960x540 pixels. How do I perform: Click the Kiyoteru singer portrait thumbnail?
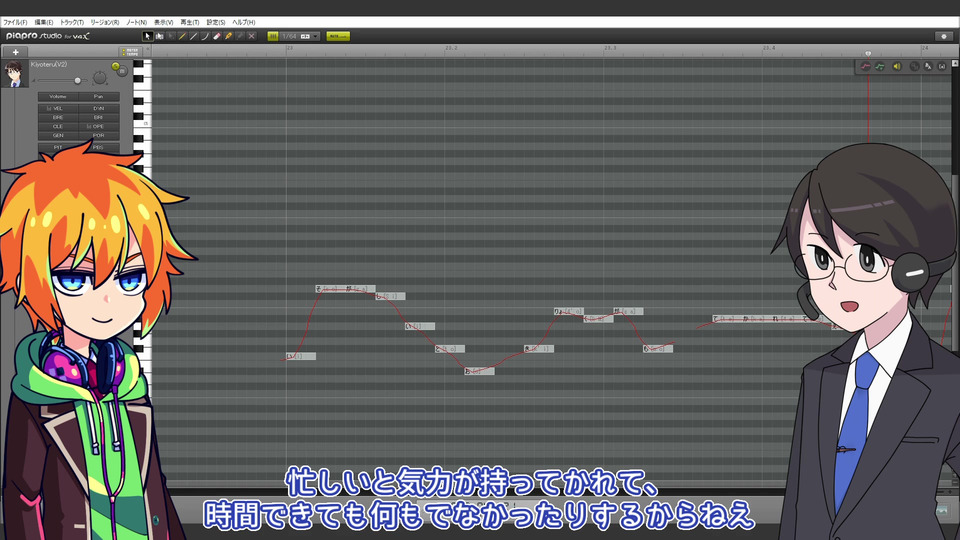click(15, 74)
